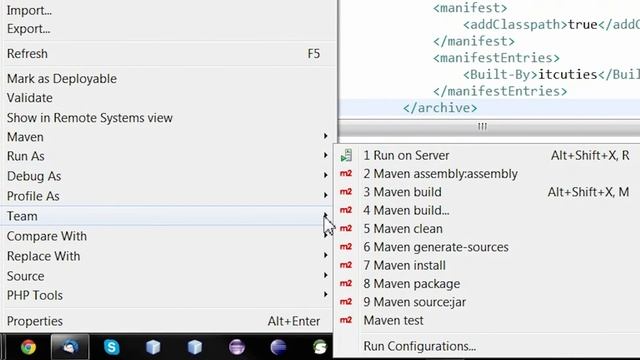Screen dimensions: 640x360
Task: Open the active Thunderbird-style taskbar app
Action: coord(70,347)
